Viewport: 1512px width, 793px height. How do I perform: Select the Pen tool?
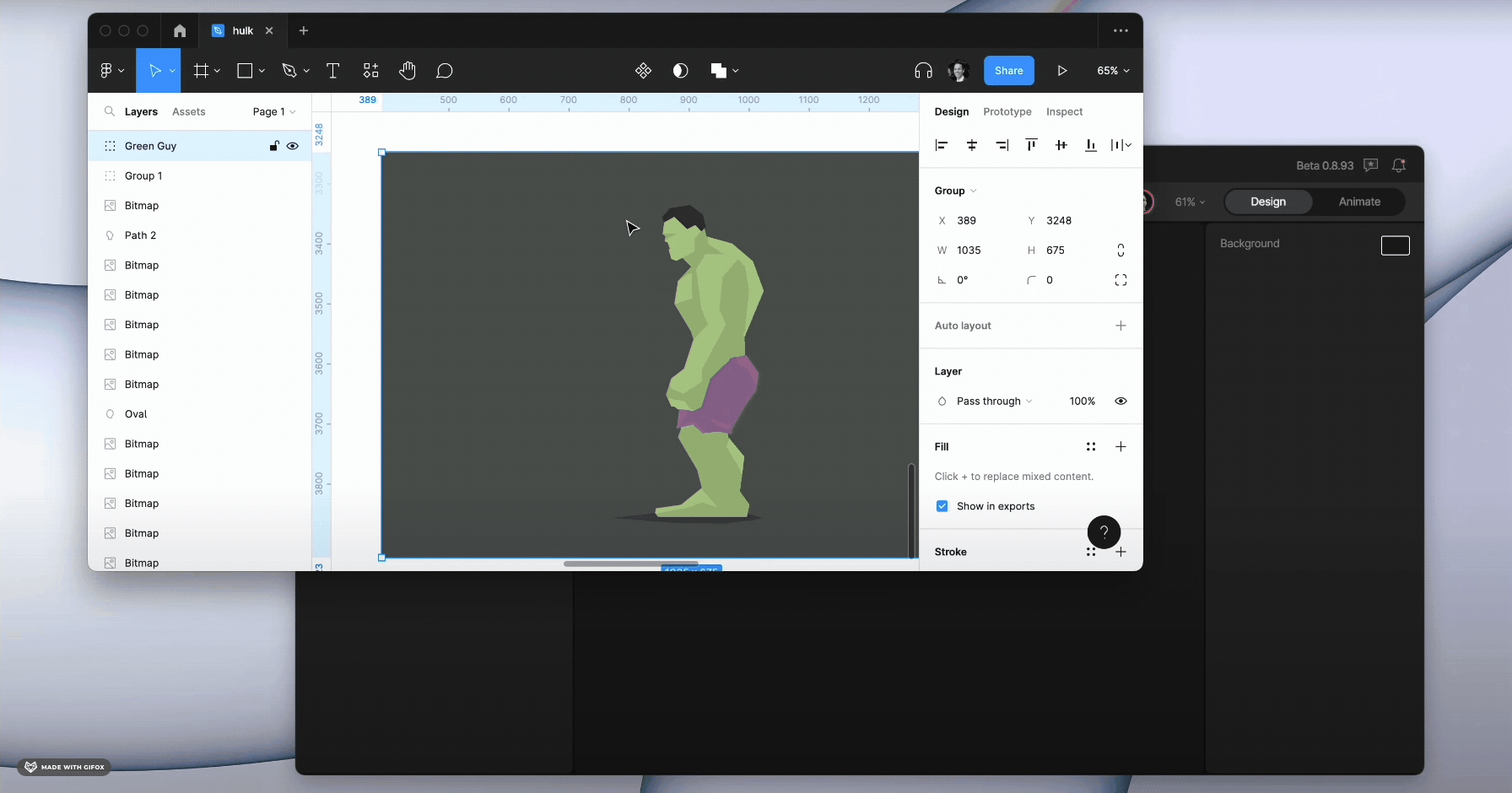click(x=289, y=71)
